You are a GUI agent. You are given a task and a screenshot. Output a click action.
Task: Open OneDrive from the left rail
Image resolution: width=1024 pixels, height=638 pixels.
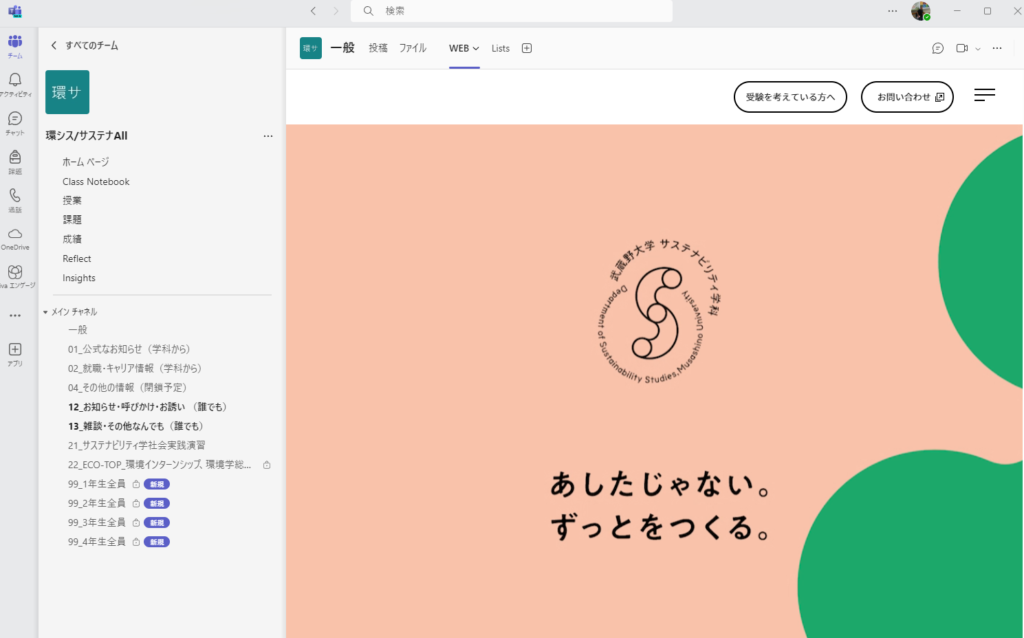[x=15, y=239]
